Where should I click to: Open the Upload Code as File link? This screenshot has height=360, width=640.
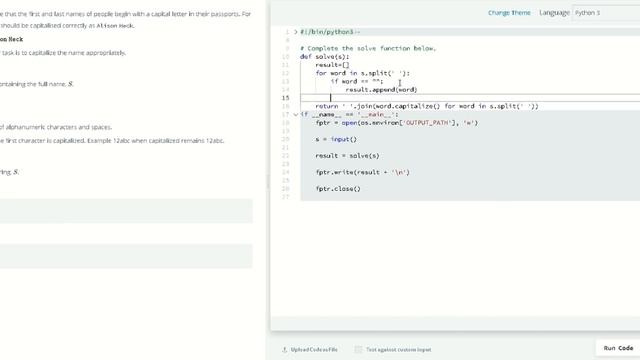[x=314, y=349]
